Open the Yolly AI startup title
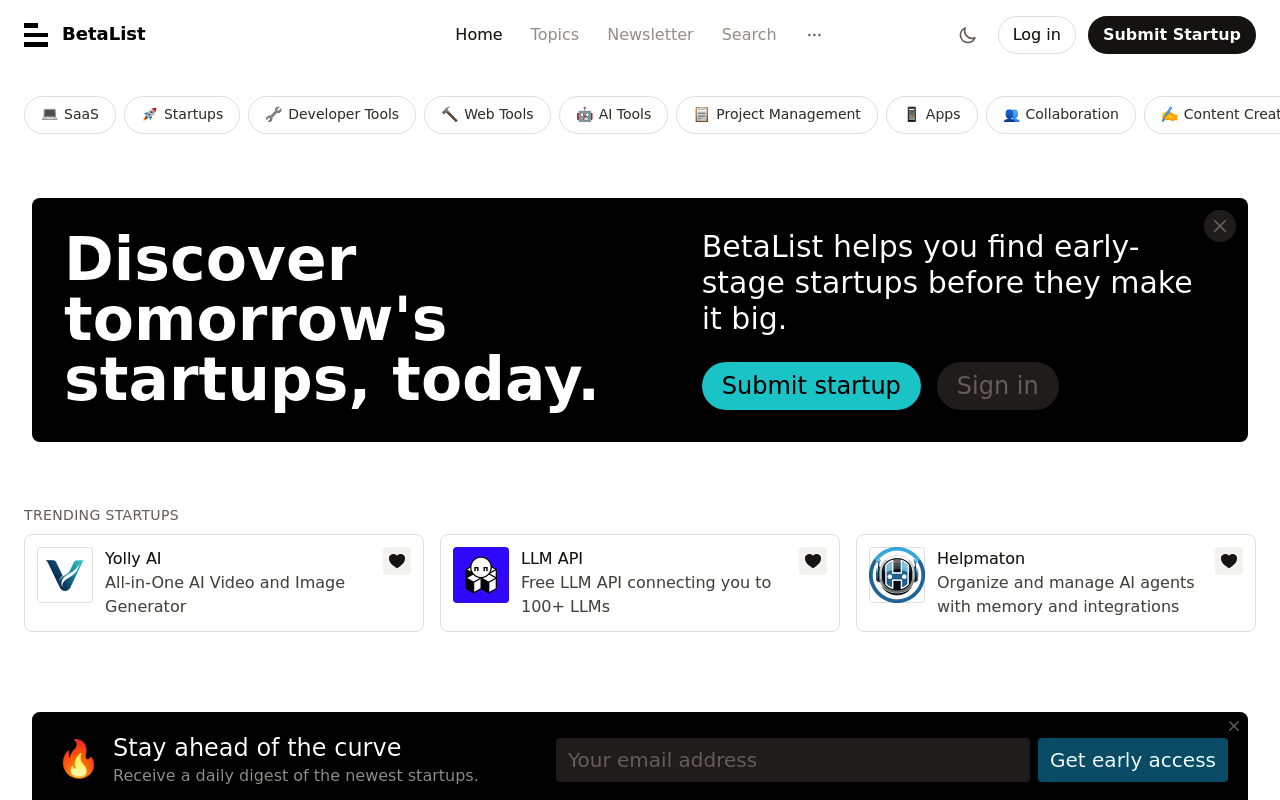 (x=133, y=559)
